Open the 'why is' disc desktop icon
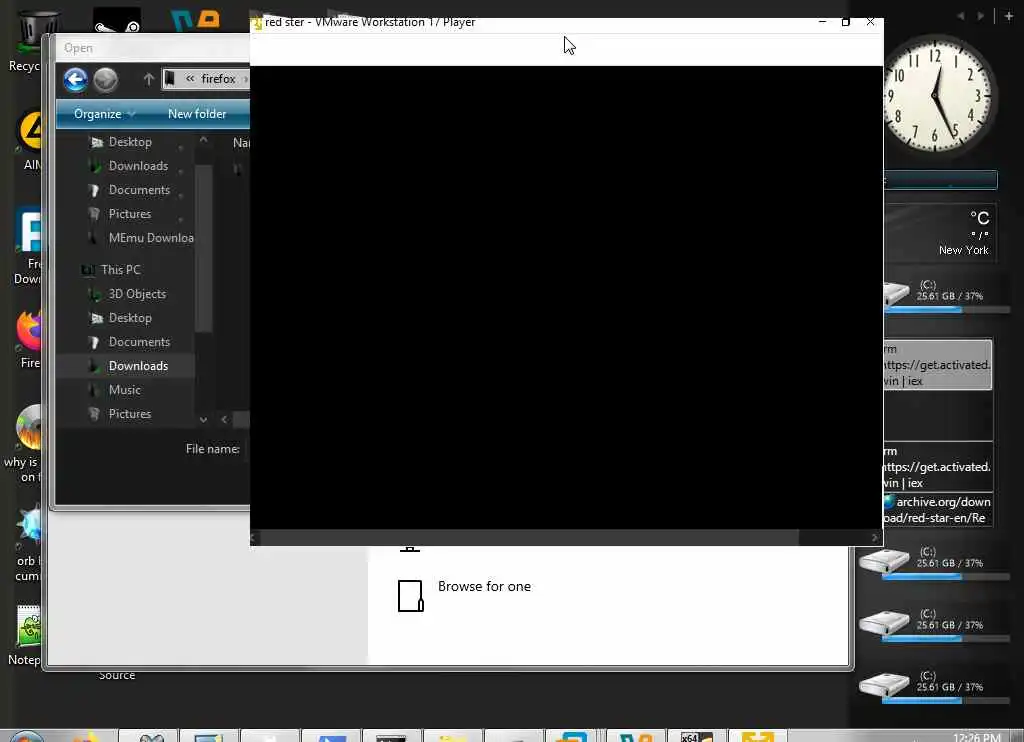 [x=24, y=444]
